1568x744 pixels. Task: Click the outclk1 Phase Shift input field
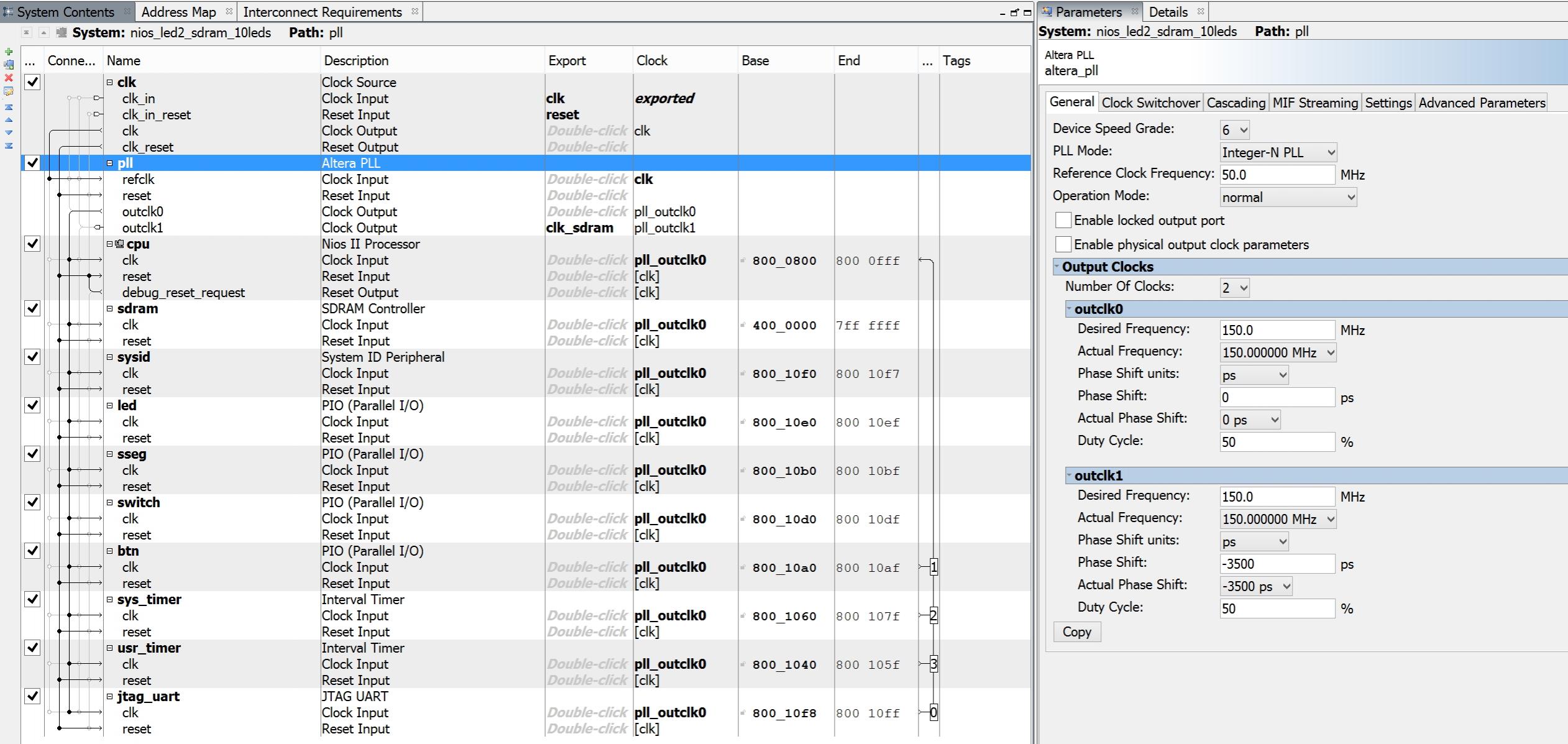pyautogui.click(x=1277, y=564)
